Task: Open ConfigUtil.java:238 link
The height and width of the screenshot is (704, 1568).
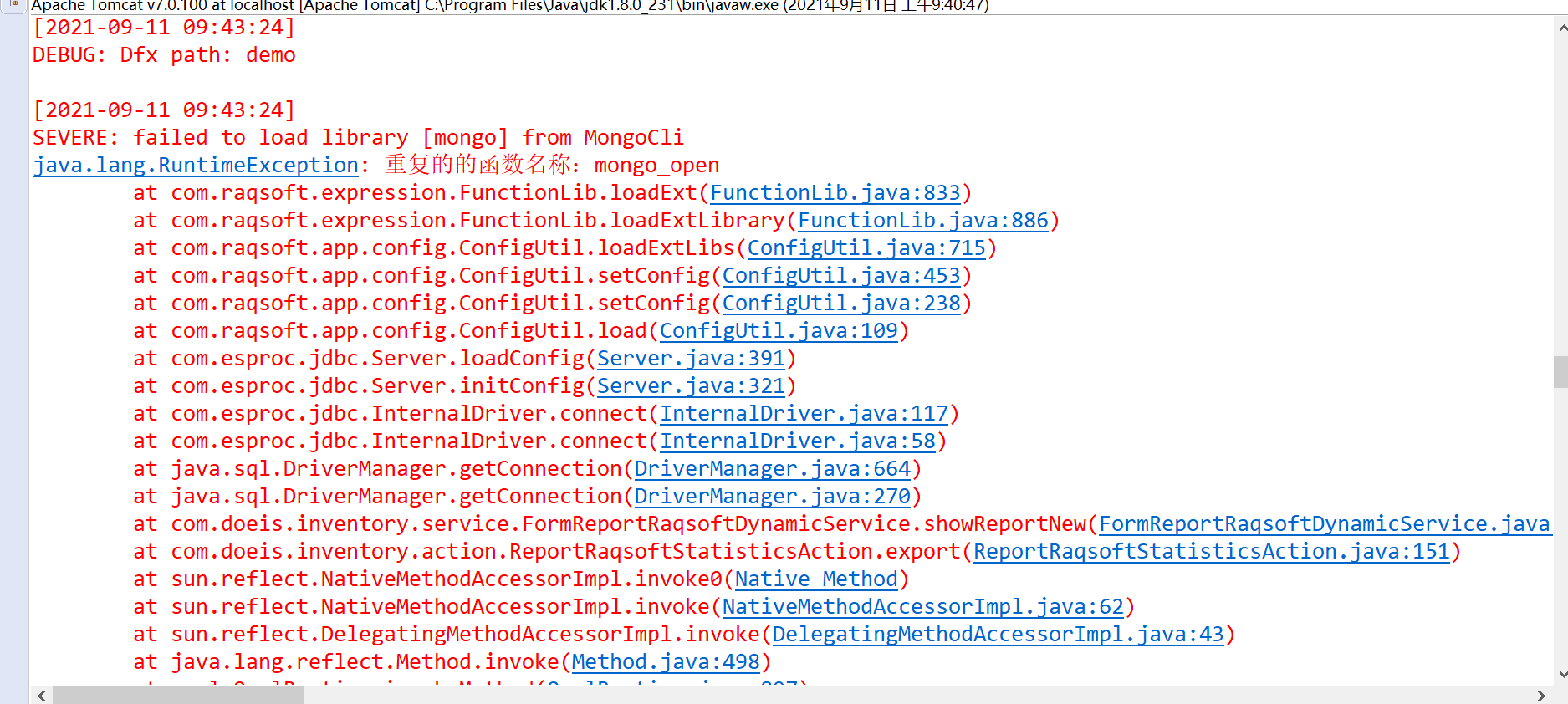Action: (x=841, y=304)
